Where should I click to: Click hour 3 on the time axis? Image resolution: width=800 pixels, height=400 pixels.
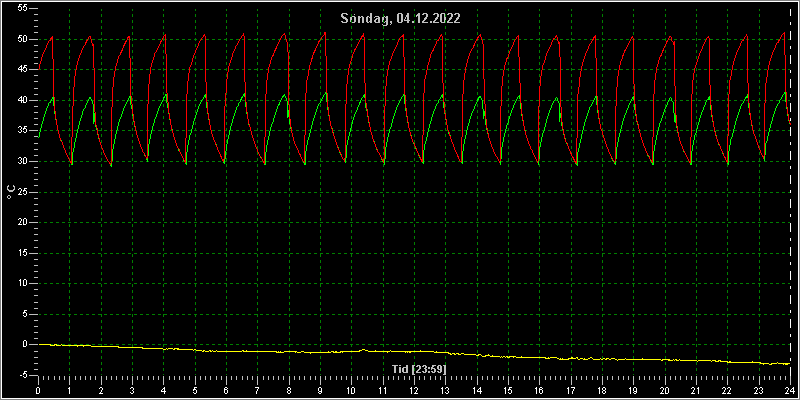coord(132,390)
